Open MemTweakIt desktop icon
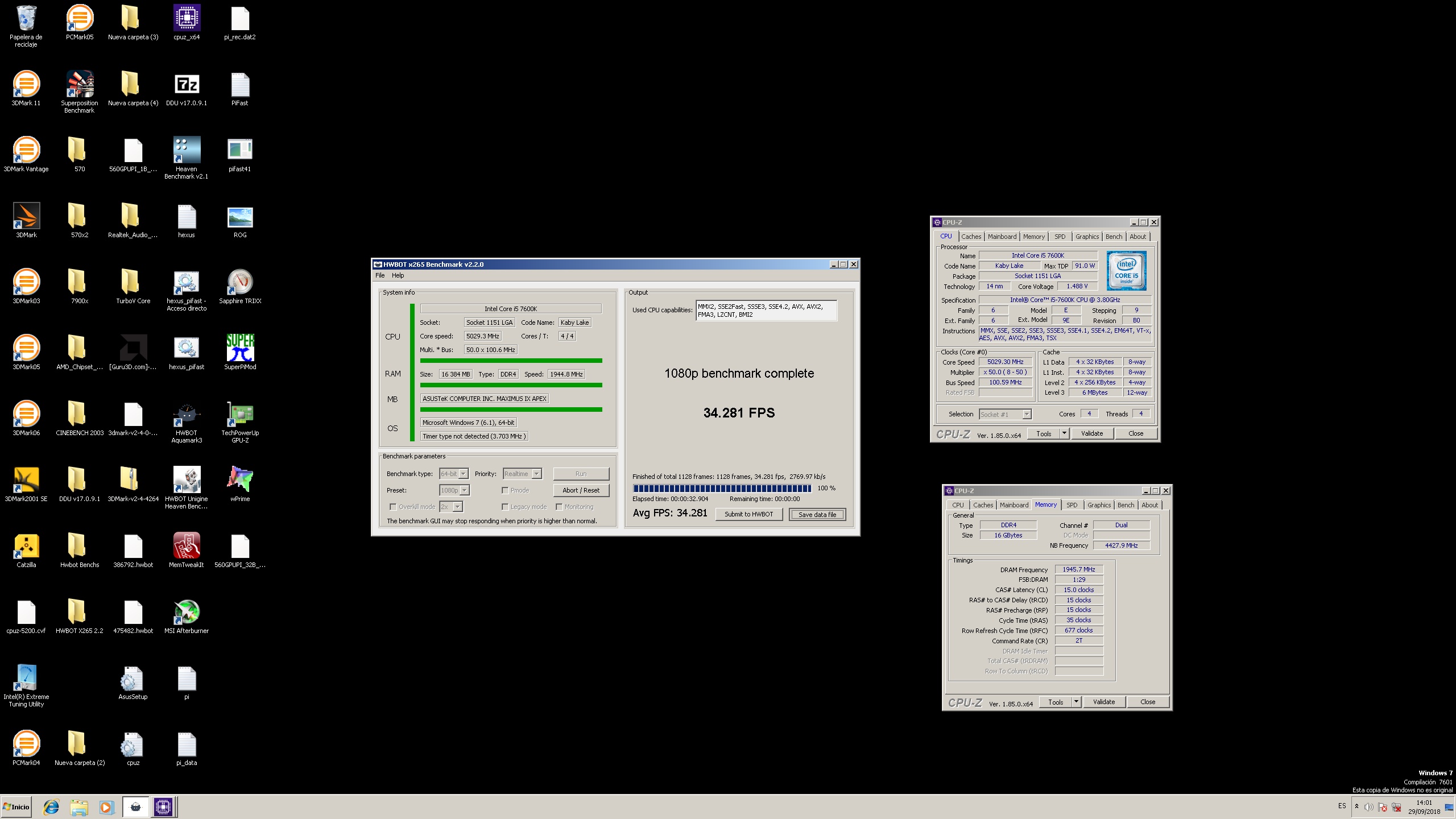The height and width of the screenshot is (819, 1456). pos(187,551)
